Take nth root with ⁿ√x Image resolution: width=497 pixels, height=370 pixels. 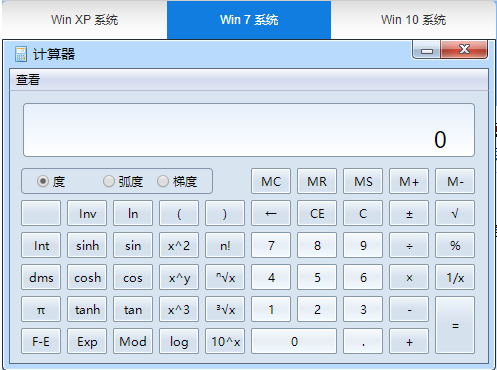pos(225,277)
